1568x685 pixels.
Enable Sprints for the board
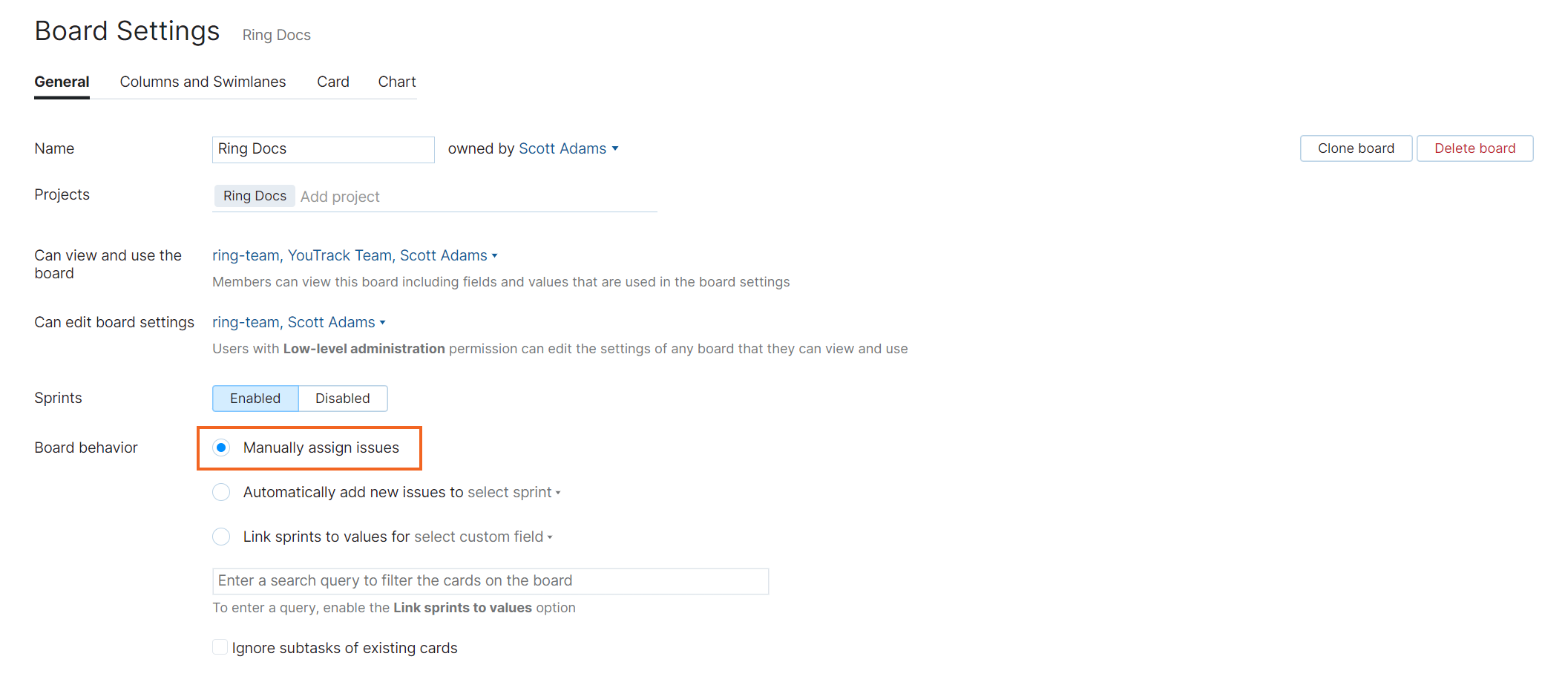click(255, 399)
